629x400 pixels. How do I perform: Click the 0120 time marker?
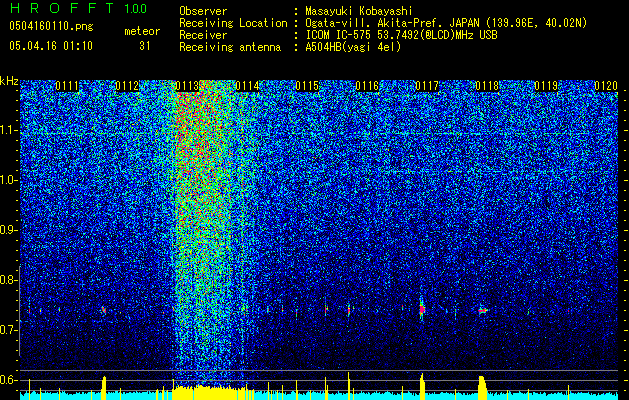pos(606,86)
